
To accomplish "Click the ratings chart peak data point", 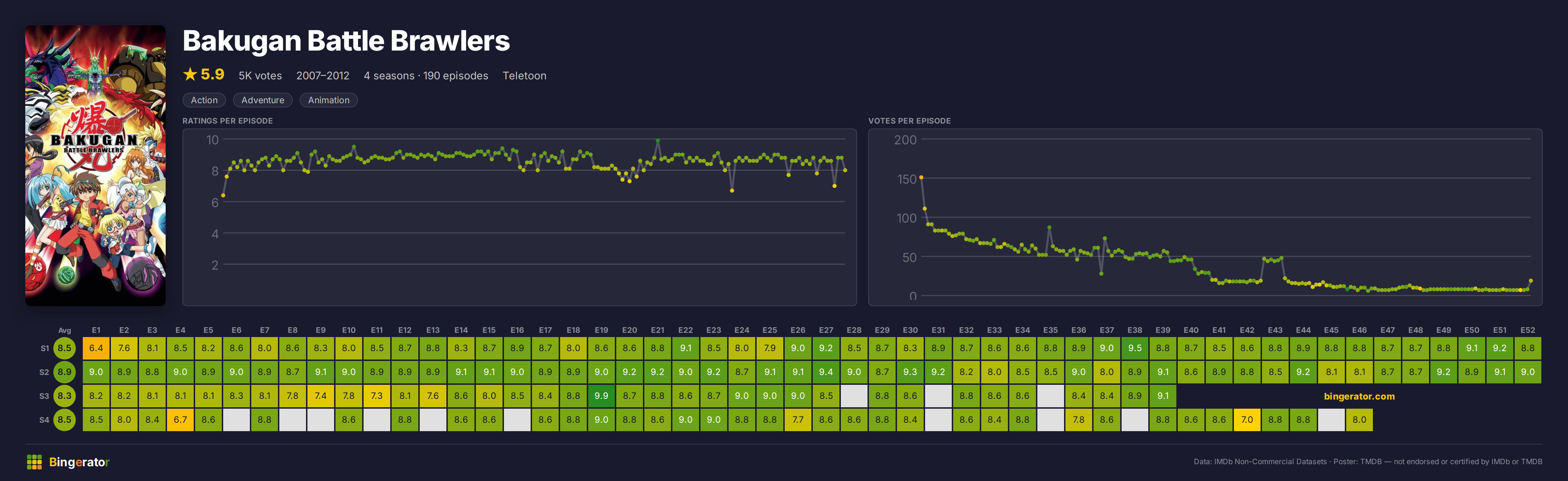I will (657, 141).
